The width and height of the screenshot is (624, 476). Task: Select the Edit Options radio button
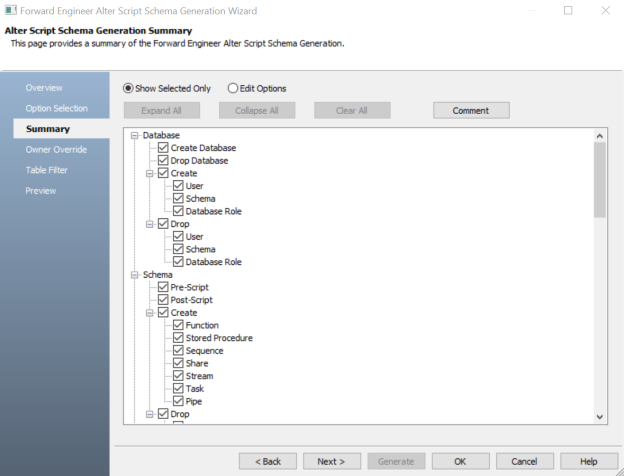233,88
